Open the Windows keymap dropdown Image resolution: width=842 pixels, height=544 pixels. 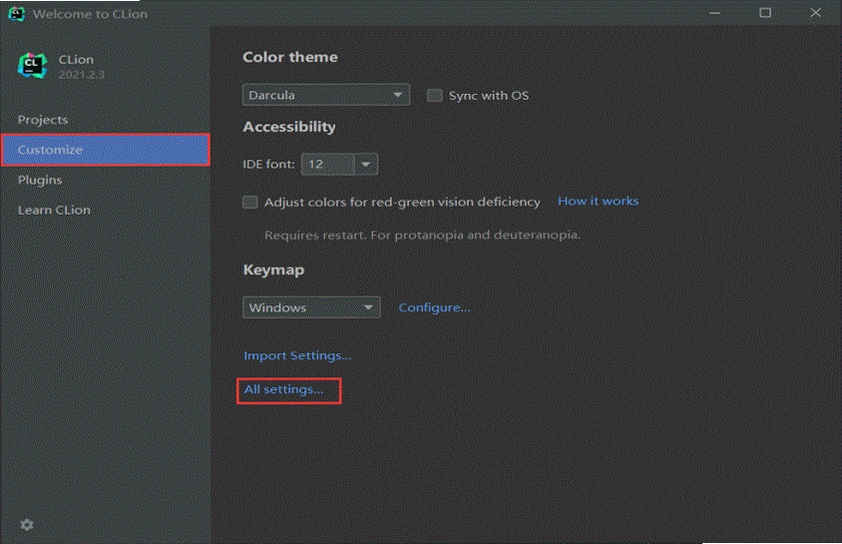(311, 307)
